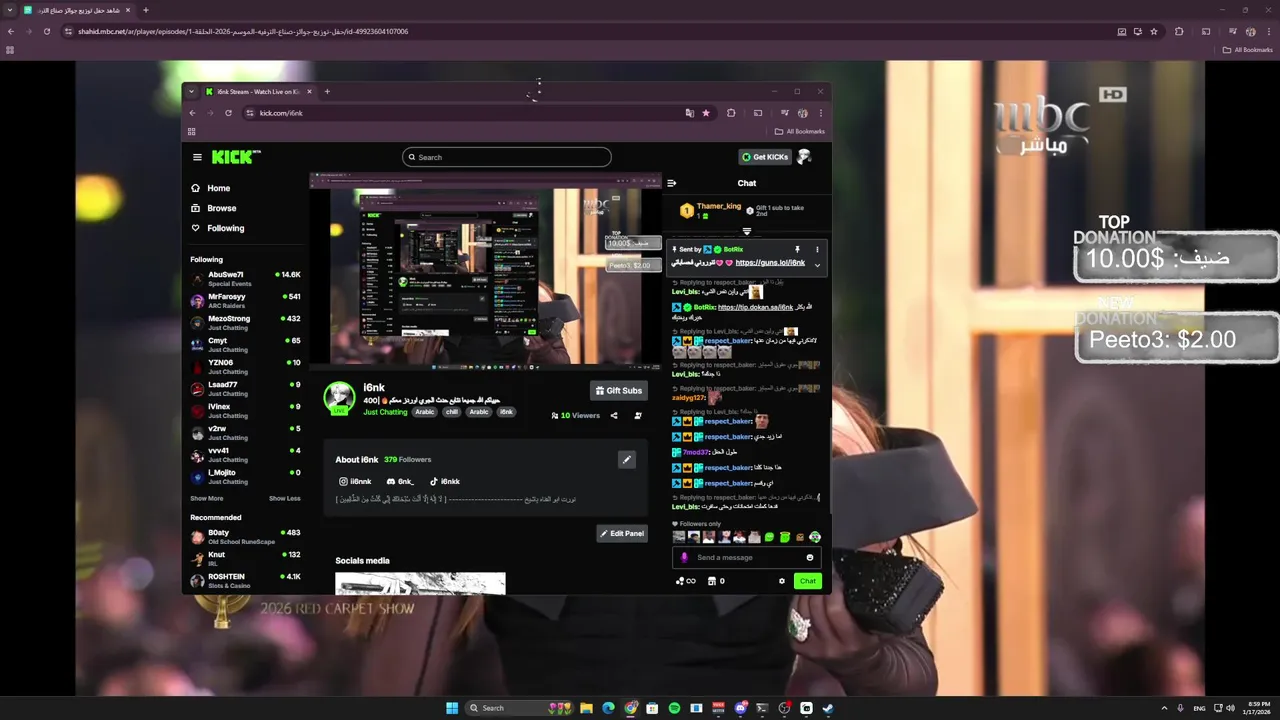This screenshot has height=720, width=1280.
Task: Click the KICKs shop icon showing 0
Action: click(x=716, y=581)
